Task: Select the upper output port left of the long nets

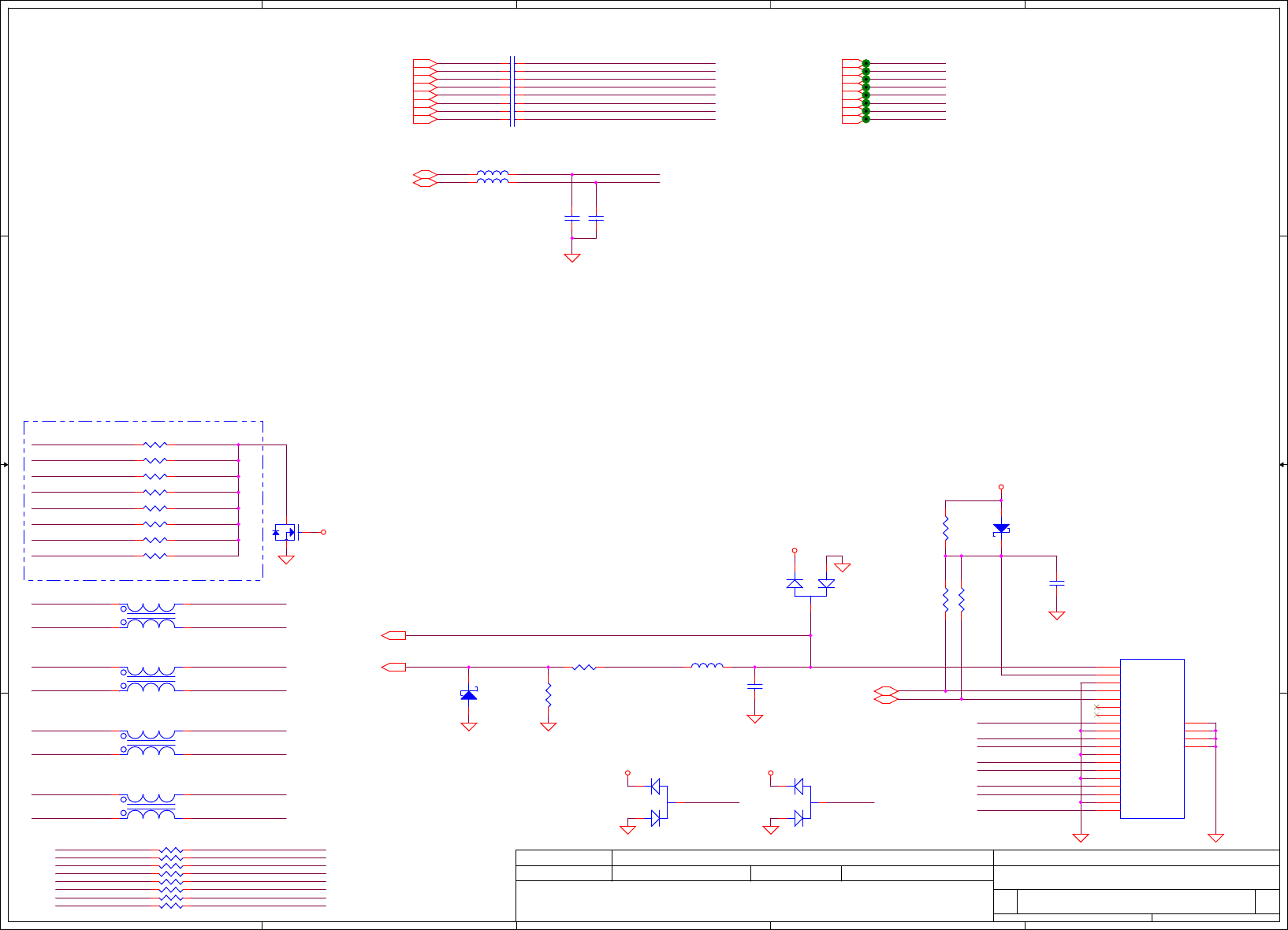Action: pos(393,635)
